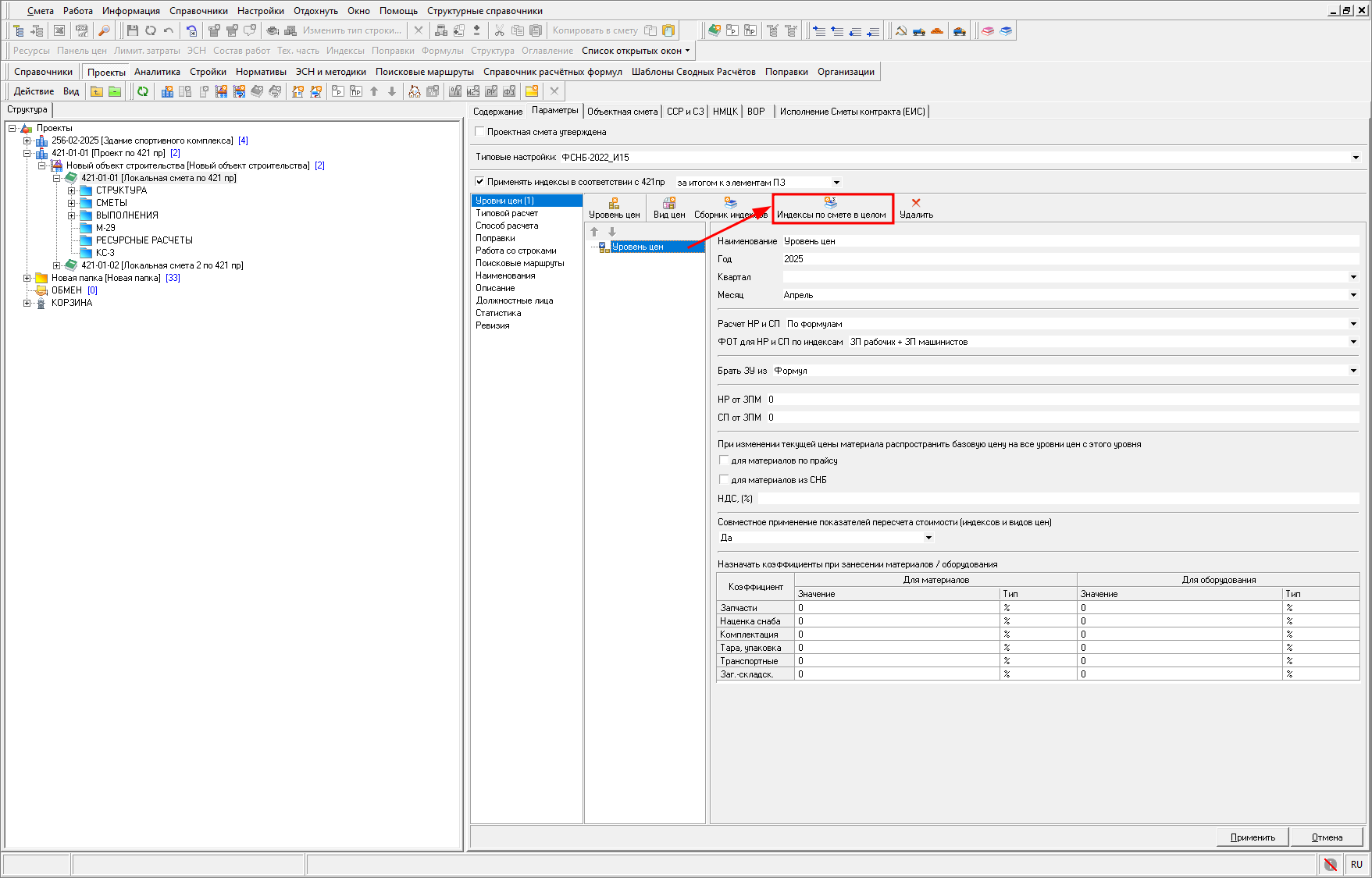Screen dimensions: 1372x878
Task: Switch to the 'Объектная смета' tab
Action: (x=622, y=112)
